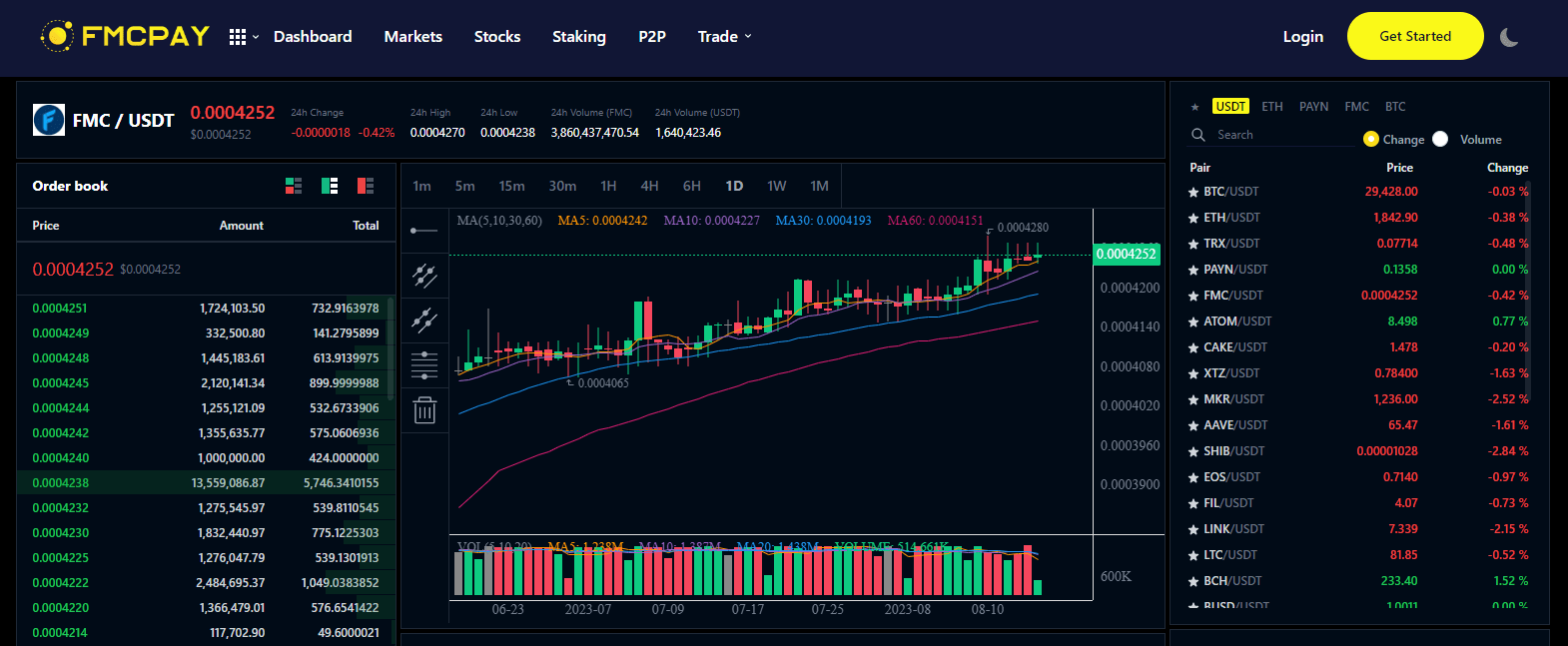Favorite the LTC/USDT pair star
The height and width of the screenshot is (646, 1568).
pyautogui.click(x=1193, y=555)
